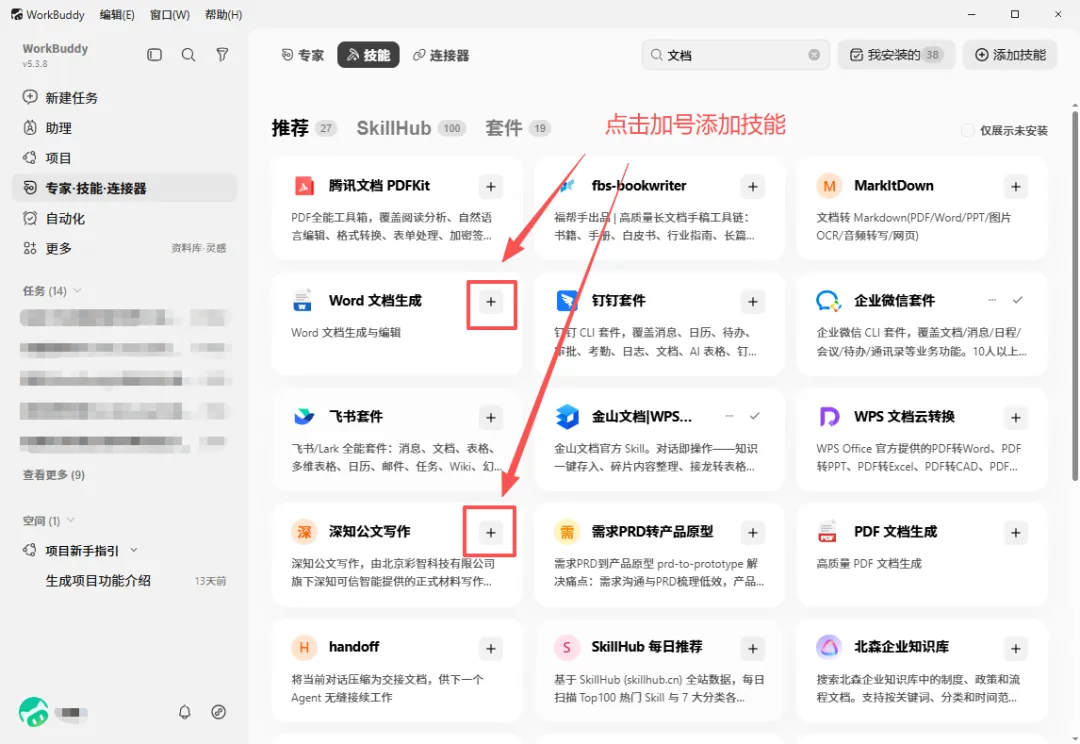Click the 我安装的 38 button
The image size is (1080, 744).
(896, 55)
